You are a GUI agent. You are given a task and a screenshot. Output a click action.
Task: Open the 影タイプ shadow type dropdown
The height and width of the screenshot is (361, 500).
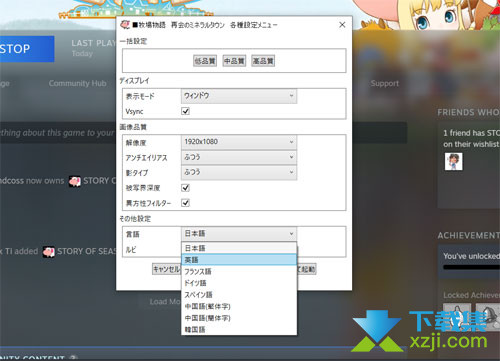(239, 172)
